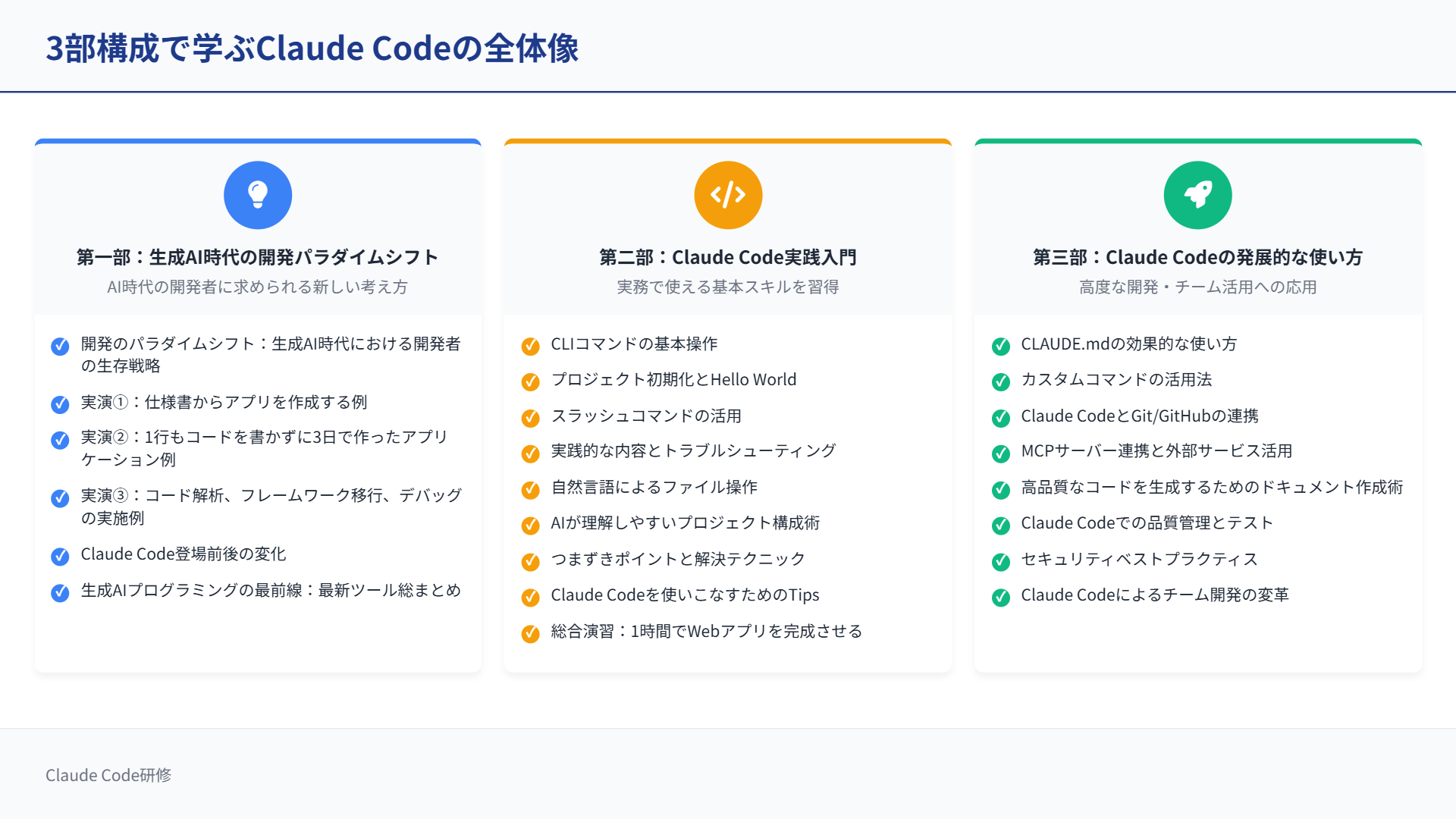Click the text 実演①：仕様書からアプリを作成する例
This screenshot has width=1456, height=819.
[x=224, y=402]
